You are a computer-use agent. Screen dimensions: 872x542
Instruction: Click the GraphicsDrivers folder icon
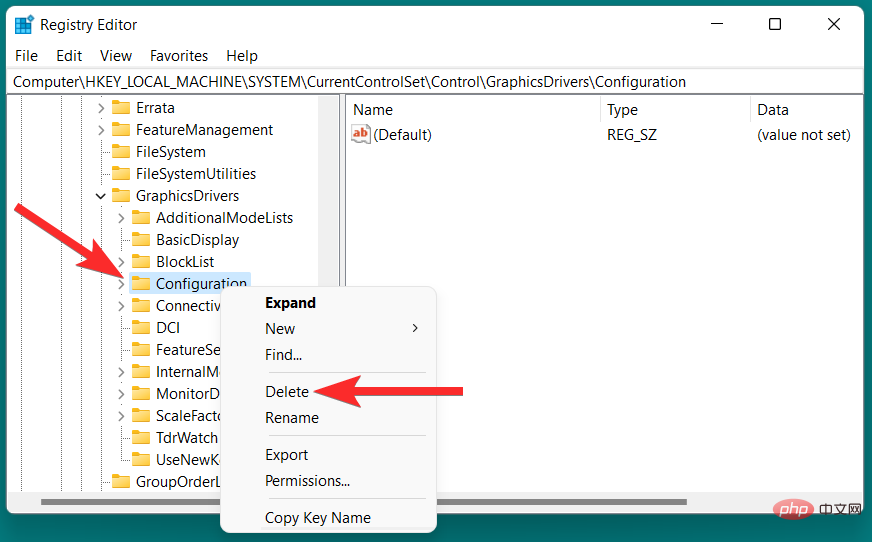pos(121,195)
